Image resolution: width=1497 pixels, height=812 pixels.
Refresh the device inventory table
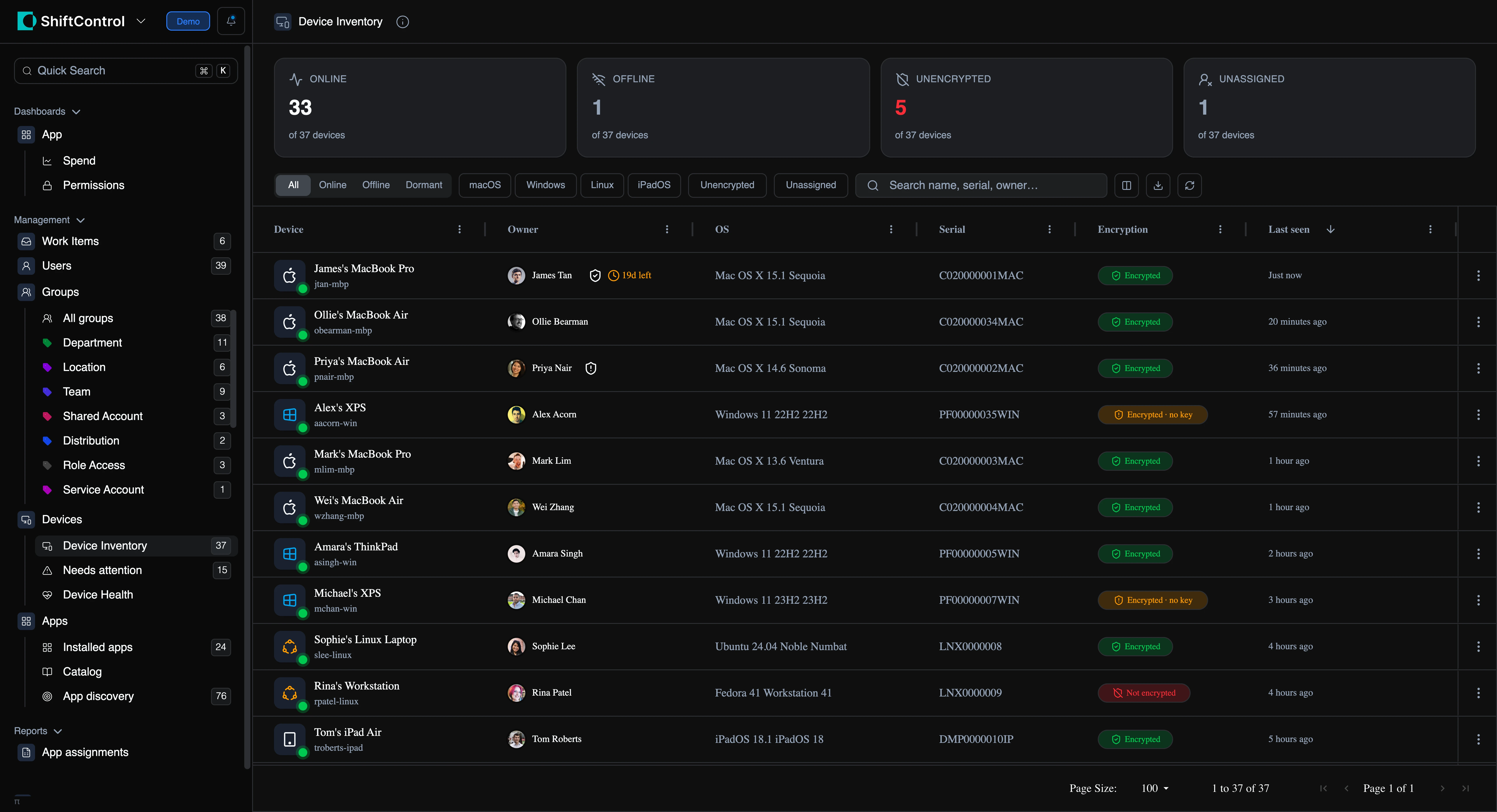coord(1190,185)
